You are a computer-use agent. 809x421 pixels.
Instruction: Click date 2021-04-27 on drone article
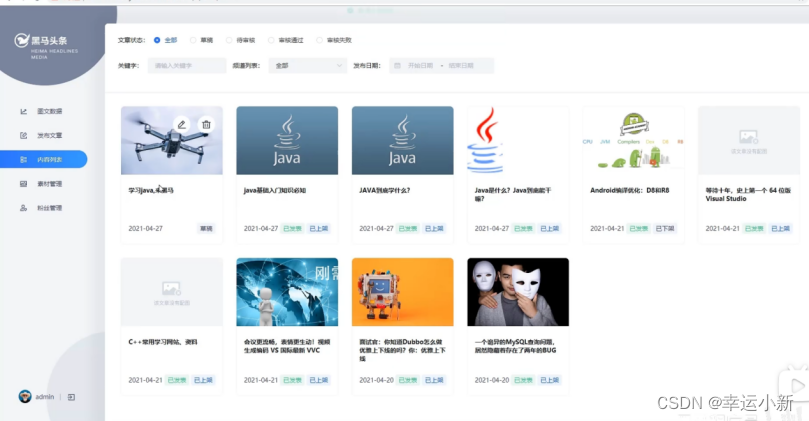click(145, 229)
